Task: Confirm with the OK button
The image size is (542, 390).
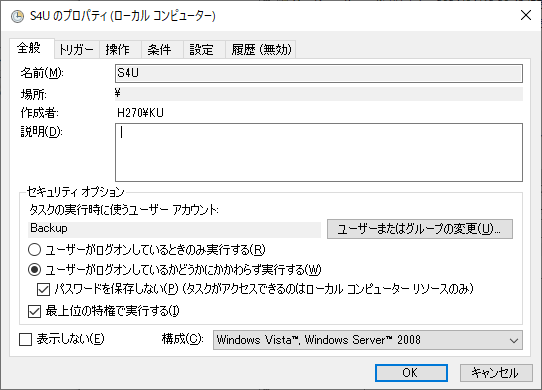Action: pyautogui.click(x=411, y=373)
